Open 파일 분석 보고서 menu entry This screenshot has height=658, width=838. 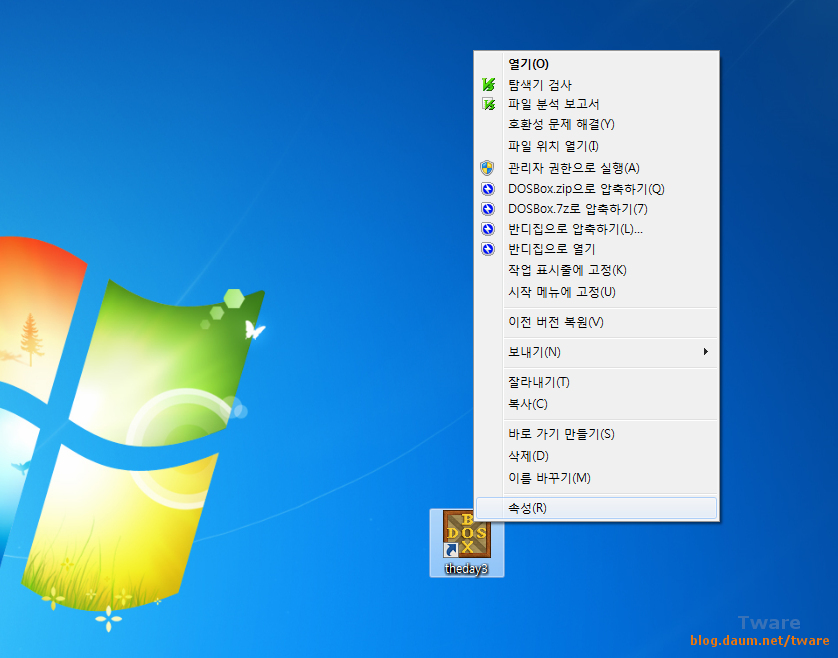tap(596, 104)
